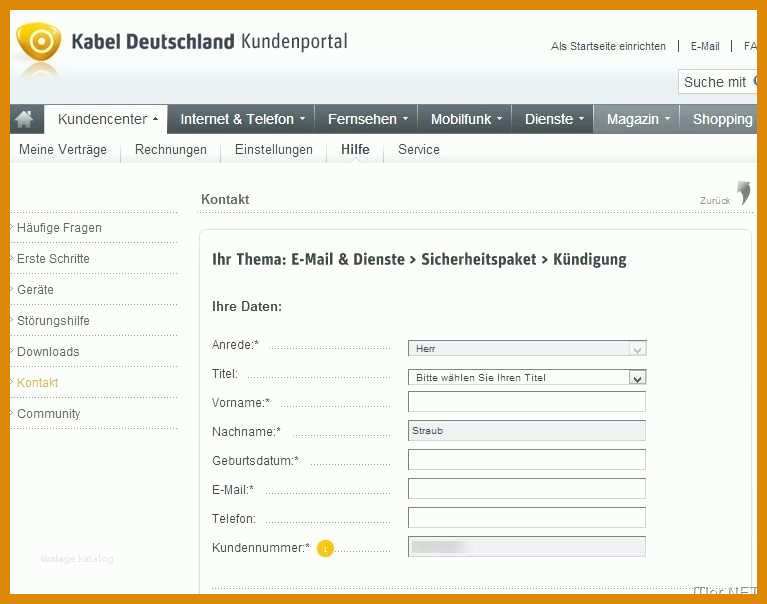Click the Kabel Deutschland logo
Image resolution: width=767 pixels, height=604 pixels.
39,42
